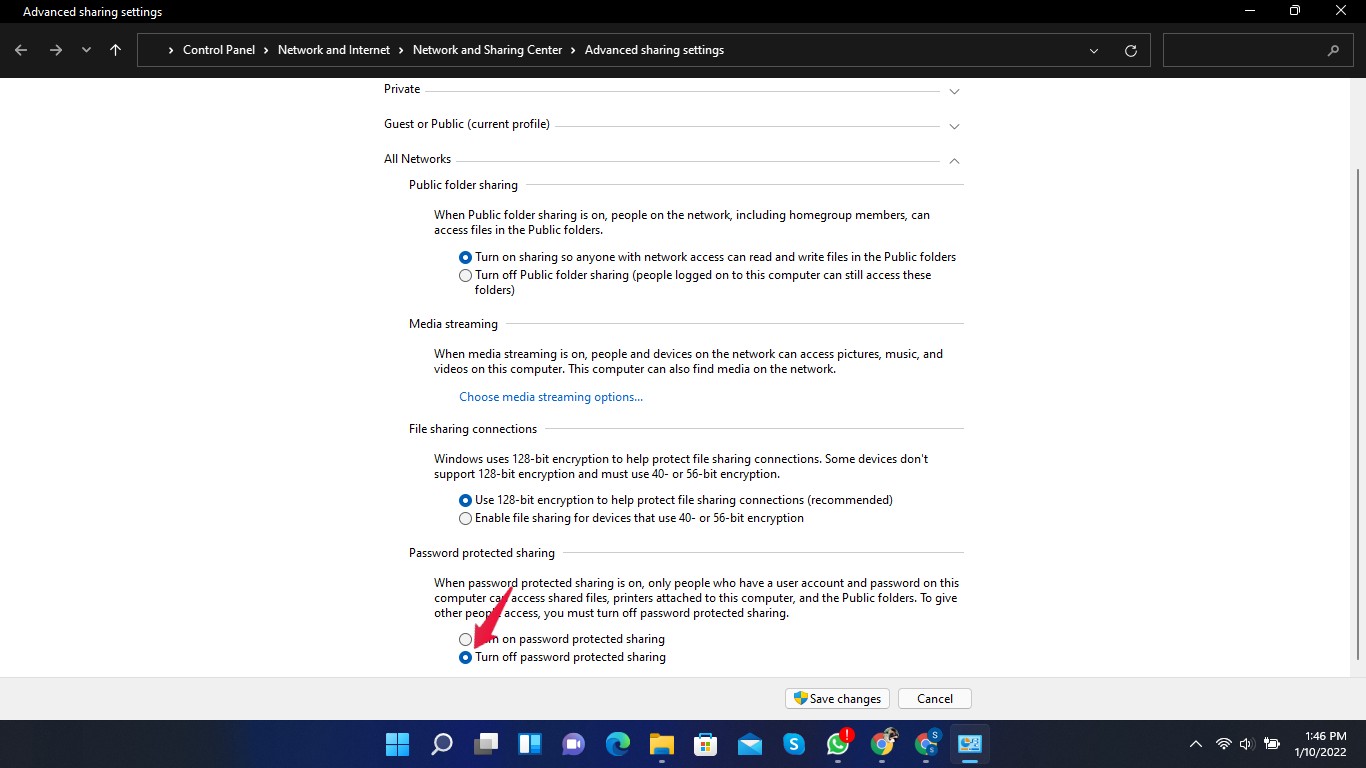The height and width of the screenshot is (768, 1366).
Task: Turn off Public folder sharing
Action: [465, 275]
